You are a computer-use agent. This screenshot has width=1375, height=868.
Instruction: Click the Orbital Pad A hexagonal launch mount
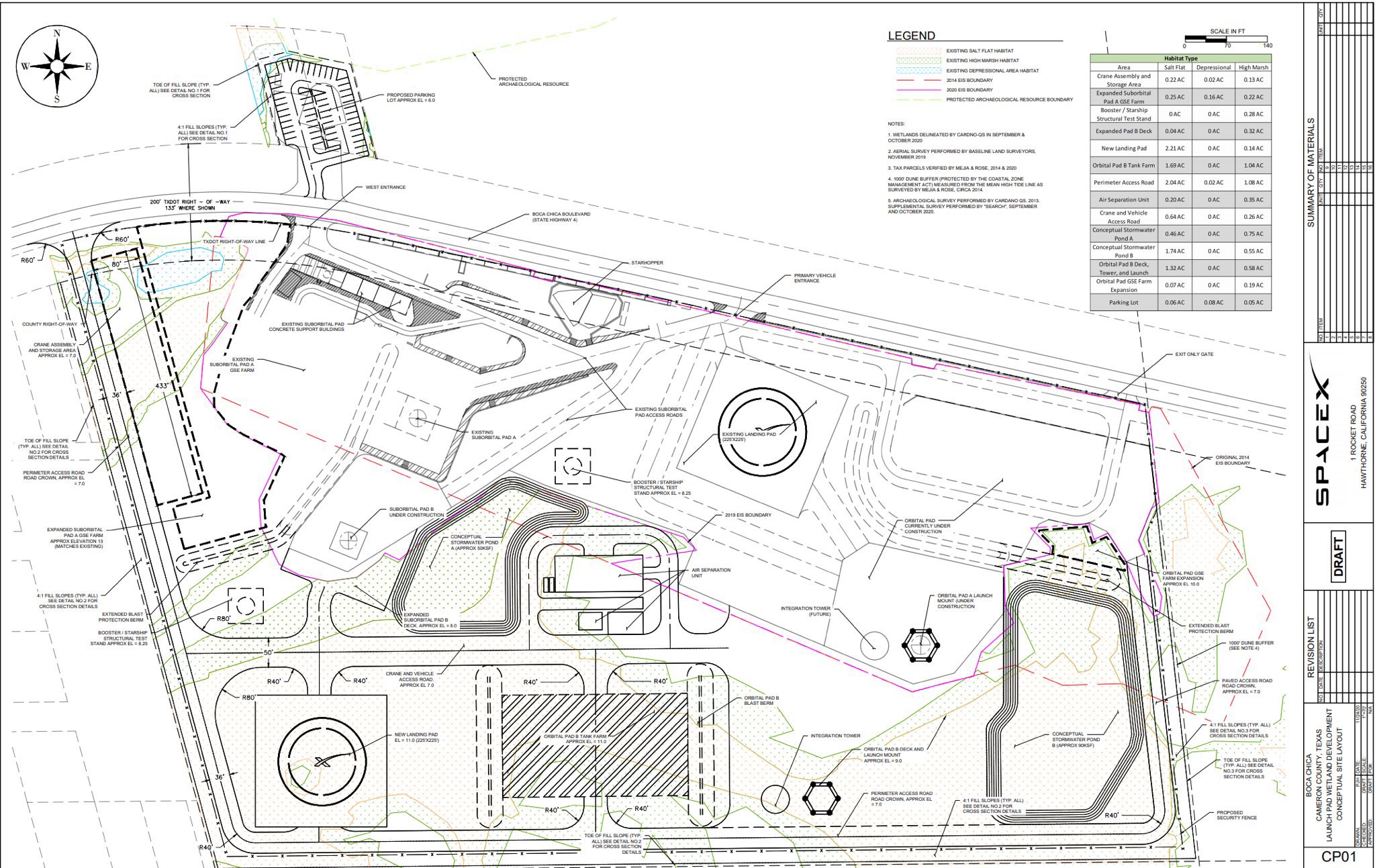click(920, 645)
